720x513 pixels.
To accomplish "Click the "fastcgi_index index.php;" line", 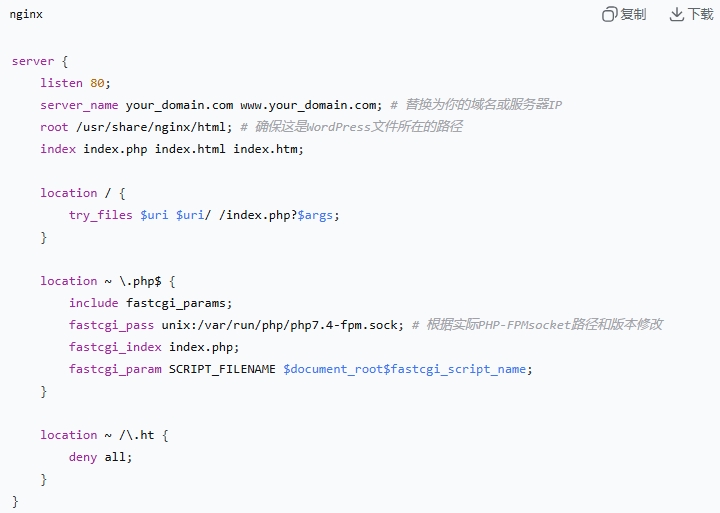I will (154, 347).
